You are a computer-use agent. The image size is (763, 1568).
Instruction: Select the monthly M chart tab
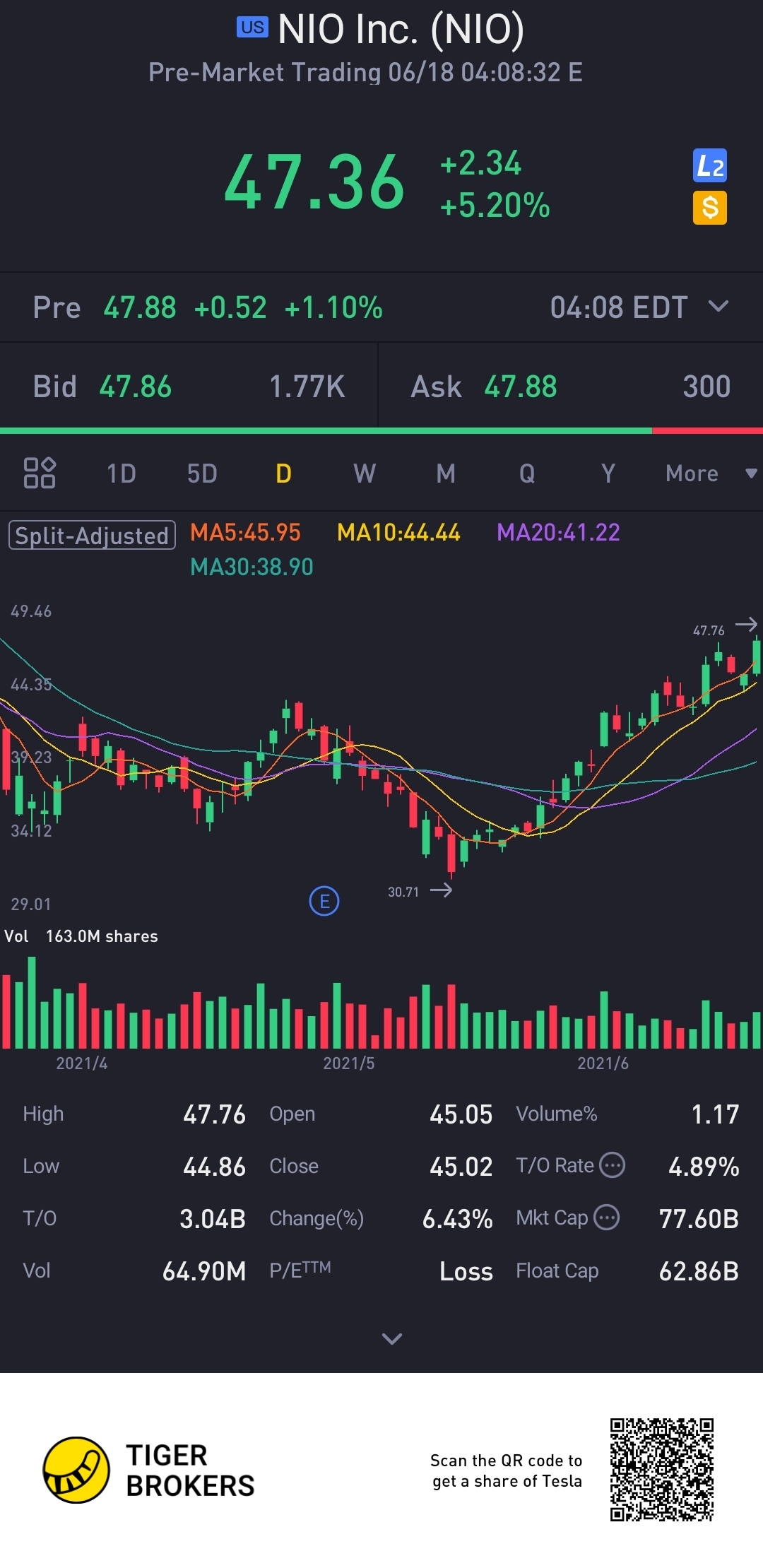tap(446, 473)
